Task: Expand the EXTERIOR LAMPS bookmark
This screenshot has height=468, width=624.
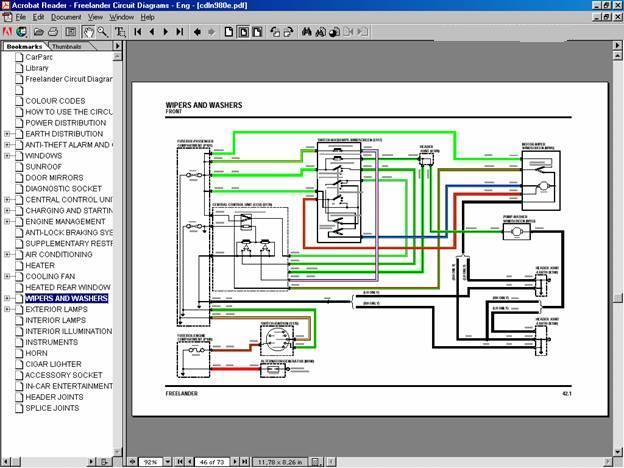Action: tap(7, 309)
